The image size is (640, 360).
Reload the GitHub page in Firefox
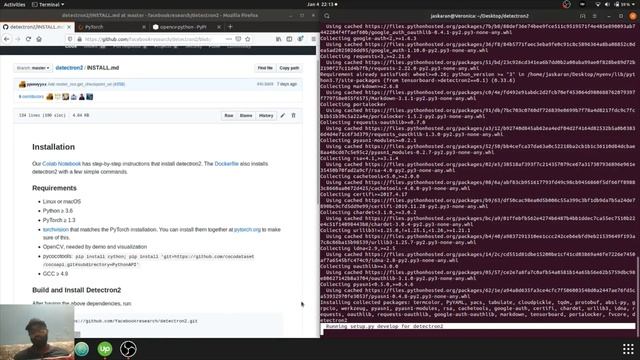coord(28,39)
